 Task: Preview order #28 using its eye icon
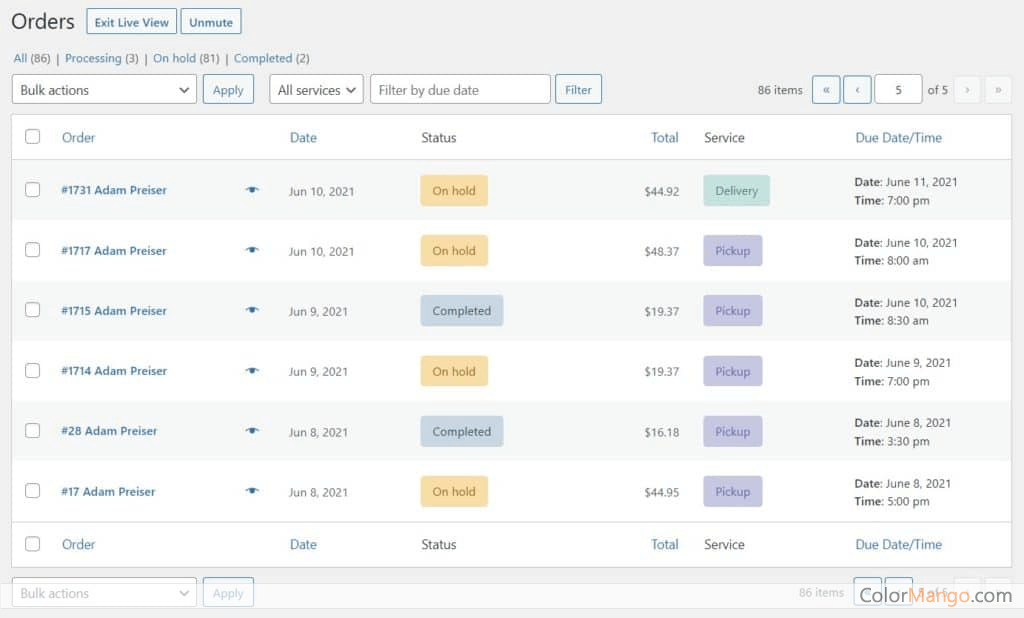click(252, 431)
